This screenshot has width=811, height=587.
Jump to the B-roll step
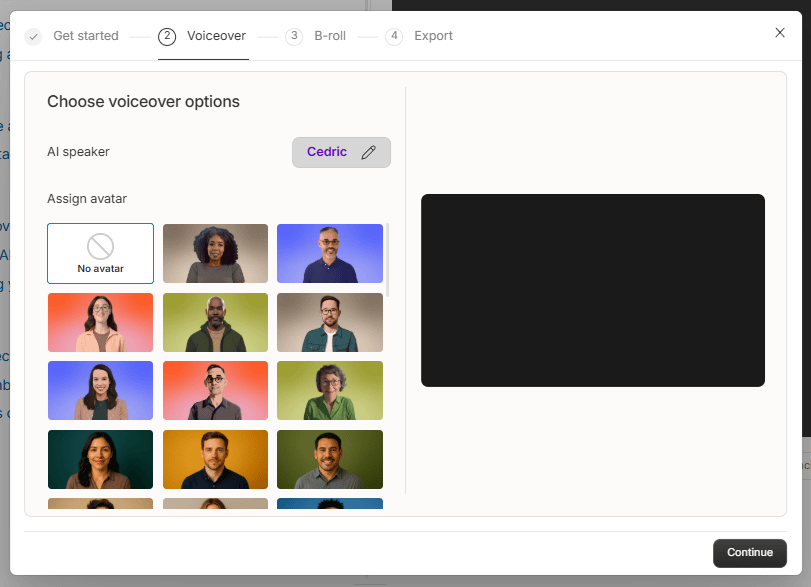click(330, 36)
